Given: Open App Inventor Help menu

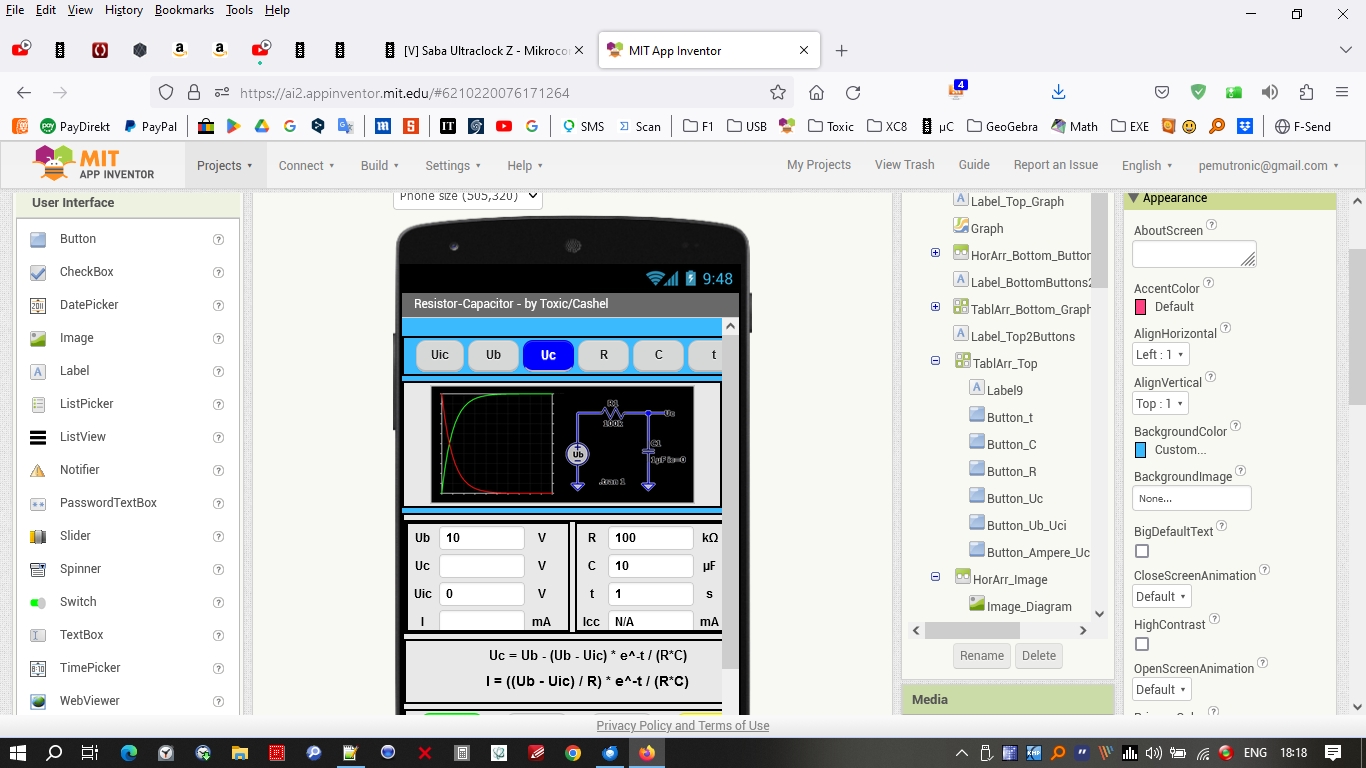Looking at the screenshot, I should pyautogui.click(x=525, y=166).
